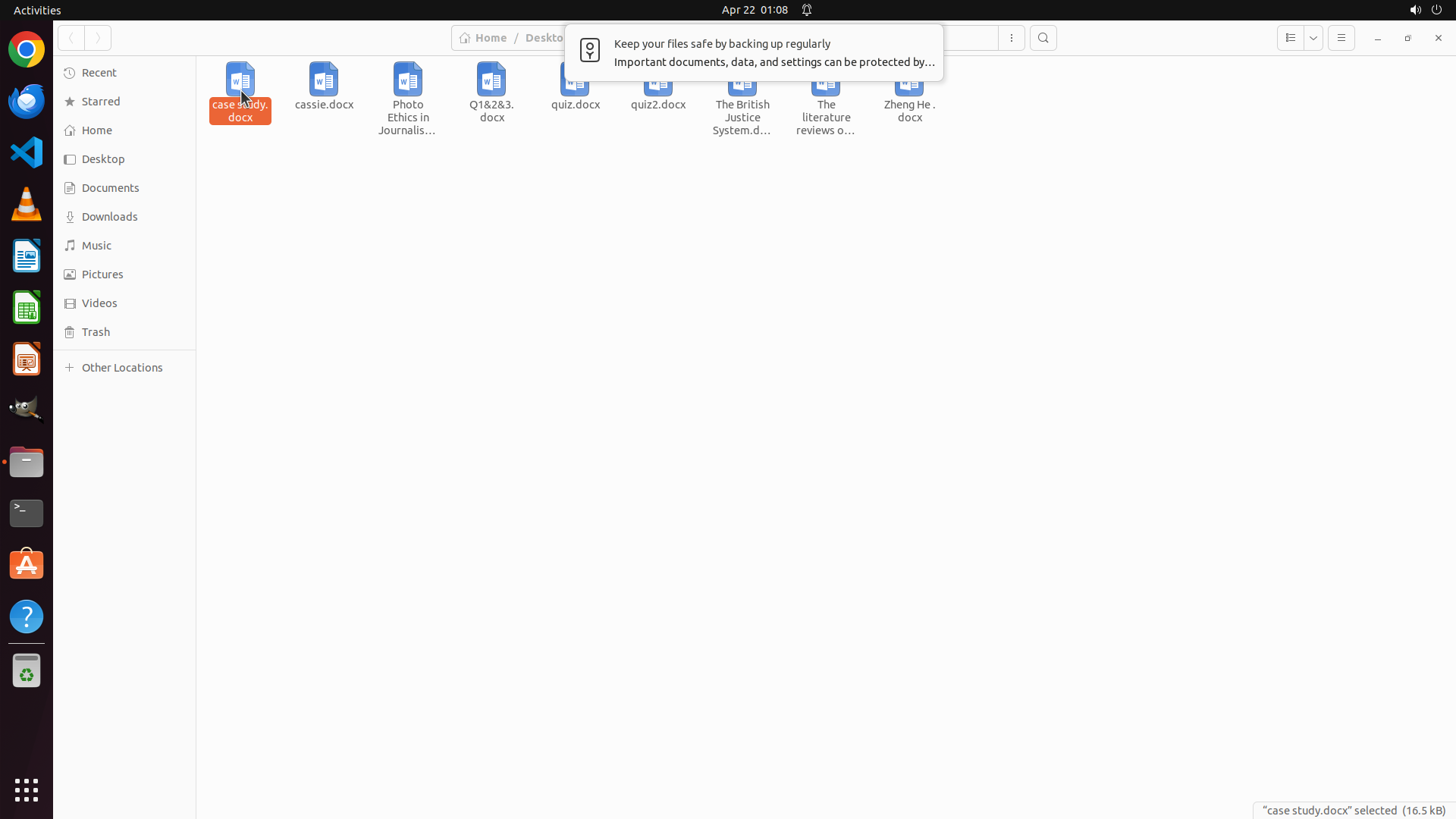The width and height of the screenshot is (1456, 819).
Task: Expand view options dropdown arrow
Action: point(1313,38)
